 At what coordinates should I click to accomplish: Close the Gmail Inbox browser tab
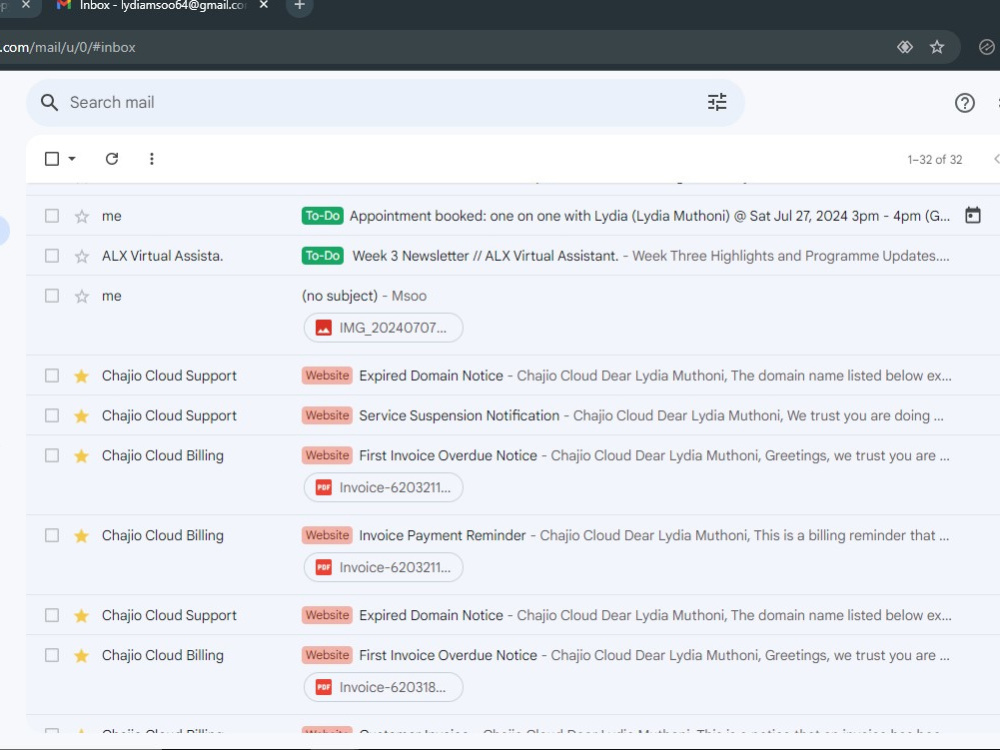(x=263, y=4)
